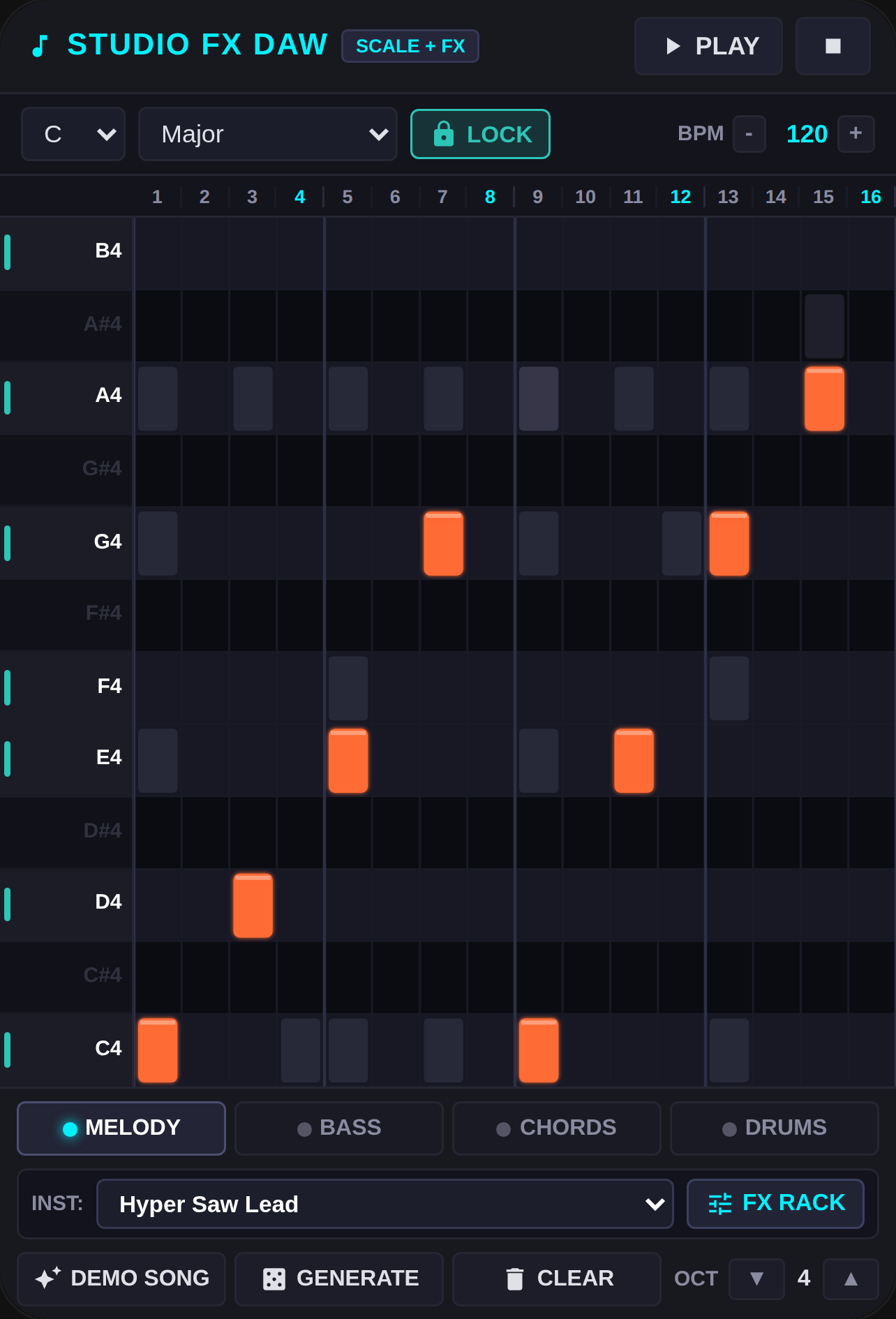
Task: Increase BPM with the plus button
Action: pyautogui.click(x=856, y=134)
